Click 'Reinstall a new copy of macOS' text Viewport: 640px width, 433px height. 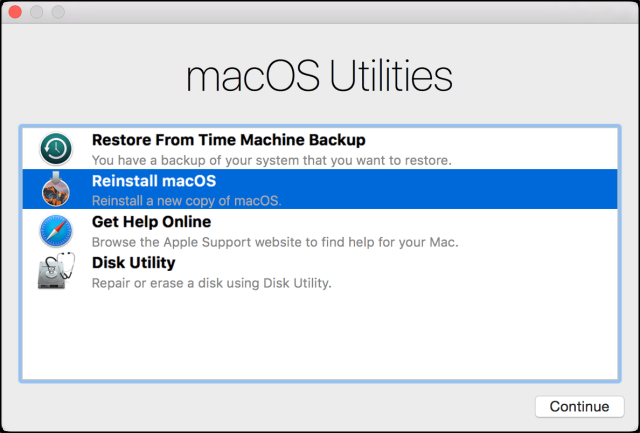click(x=187, y=201)
